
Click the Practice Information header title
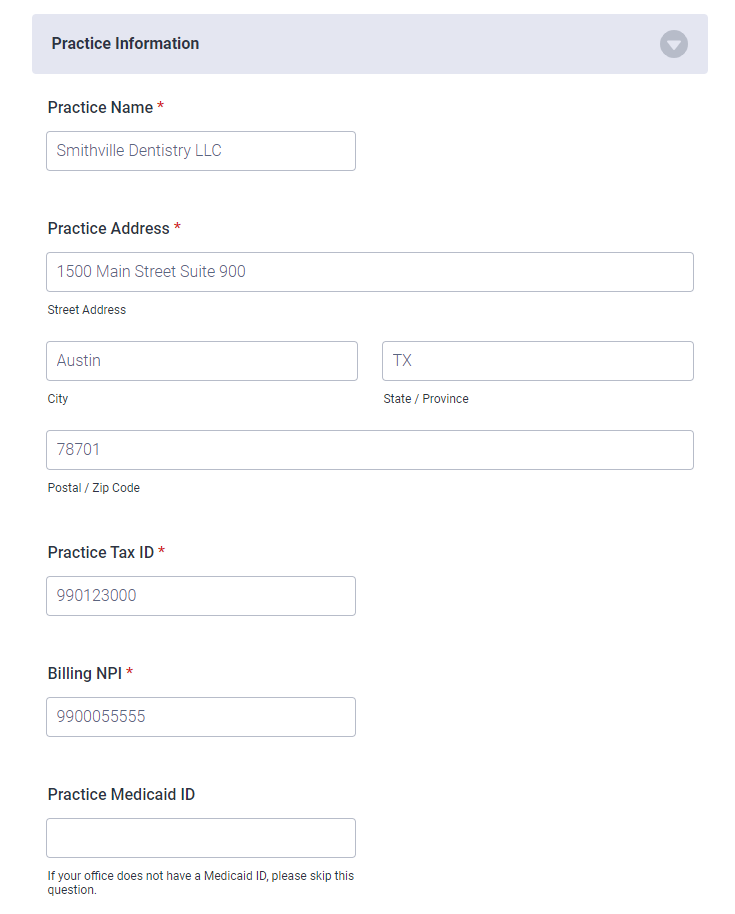pyautogui.click(x=125, y=44)
